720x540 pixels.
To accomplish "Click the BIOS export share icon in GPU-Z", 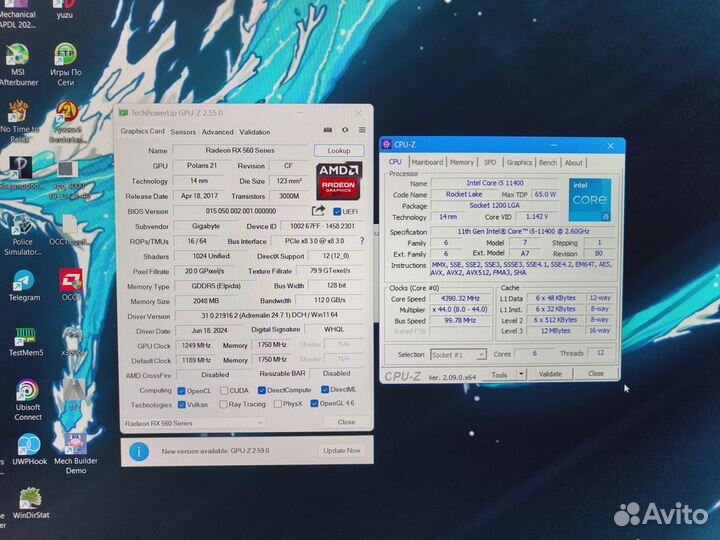I will tap(318, 211).
